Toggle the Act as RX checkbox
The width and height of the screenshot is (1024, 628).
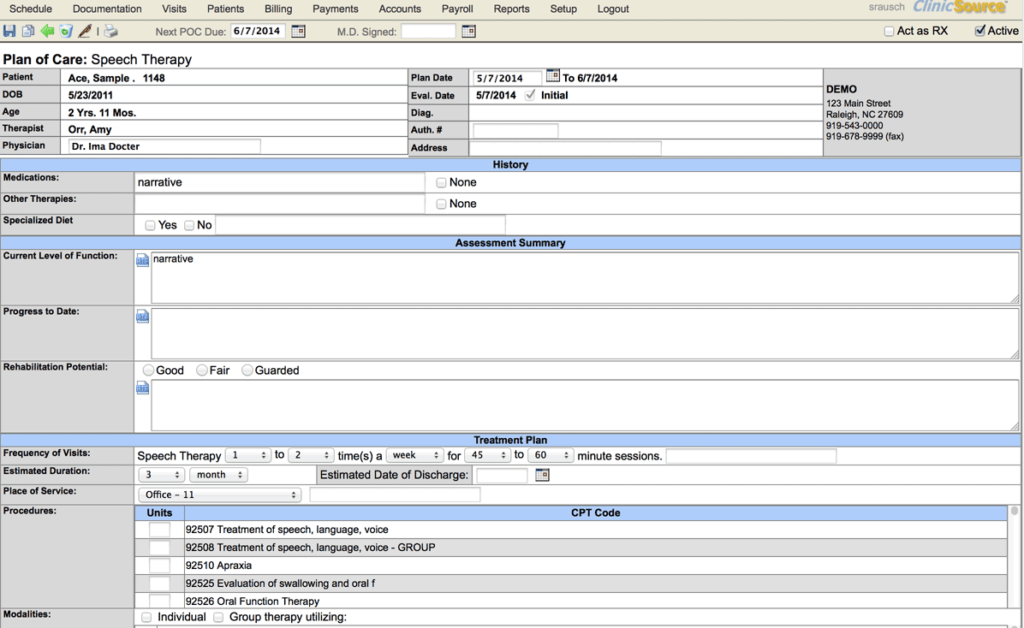click(889, 31)
